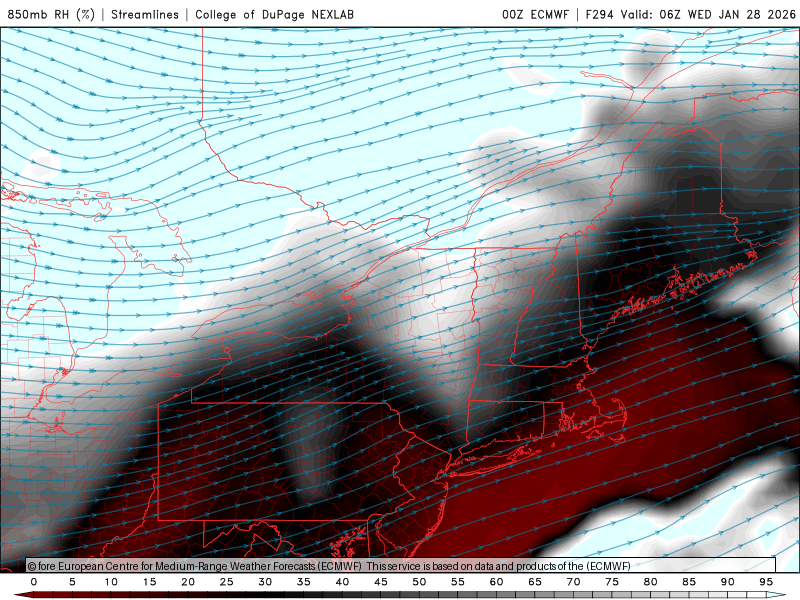Image resolution: width=800 pixels, height=600 pixels.
Task: Click the '50' label on the color scale
Action: [x=419, y=582]
